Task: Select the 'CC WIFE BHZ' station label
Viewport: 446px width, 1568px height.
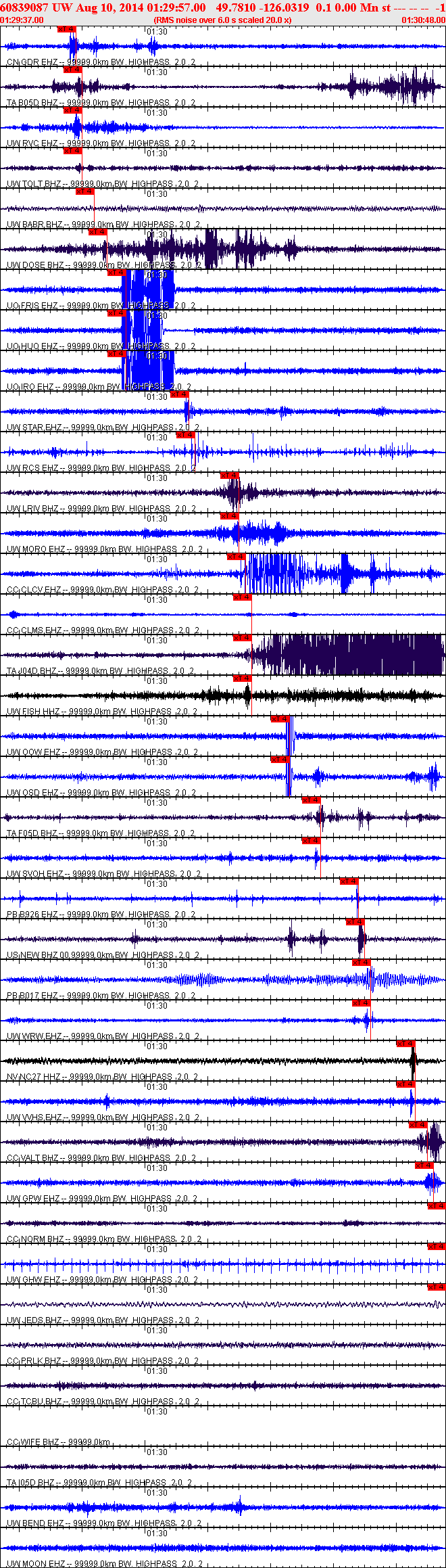Action: (33, 1442)
